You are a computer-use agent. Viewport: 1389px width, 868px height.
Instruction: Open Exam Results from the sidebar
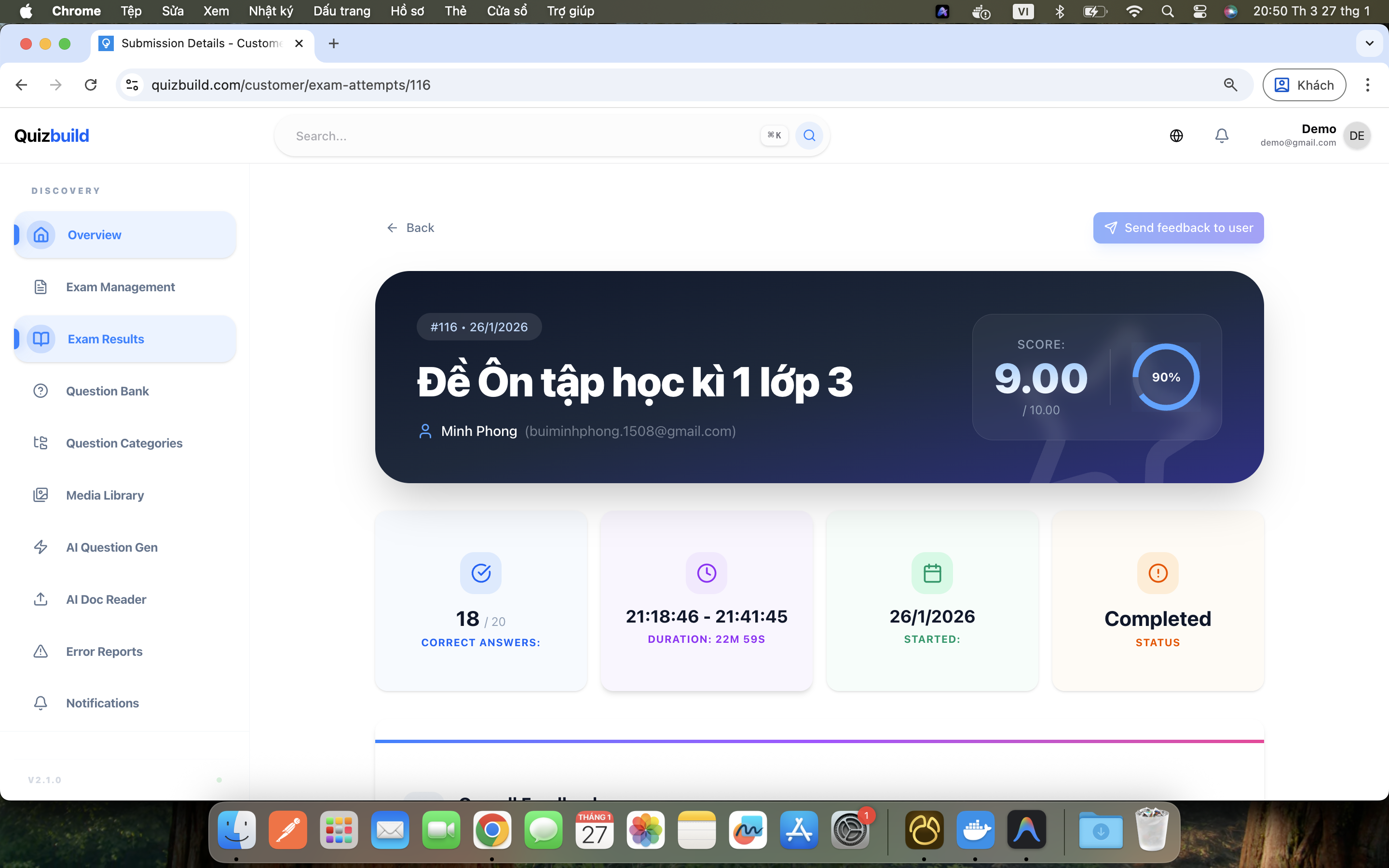(41, 339)
